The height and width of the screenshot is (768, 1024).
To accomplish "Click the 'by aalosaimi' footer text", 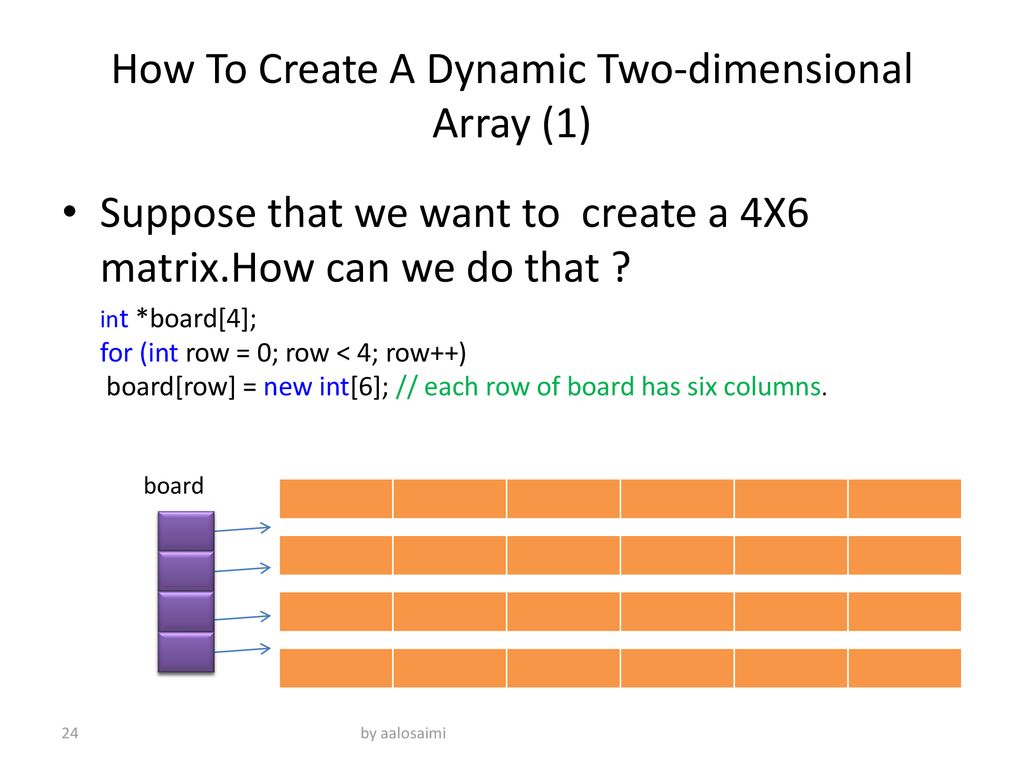I will click(x=403, y=733).
